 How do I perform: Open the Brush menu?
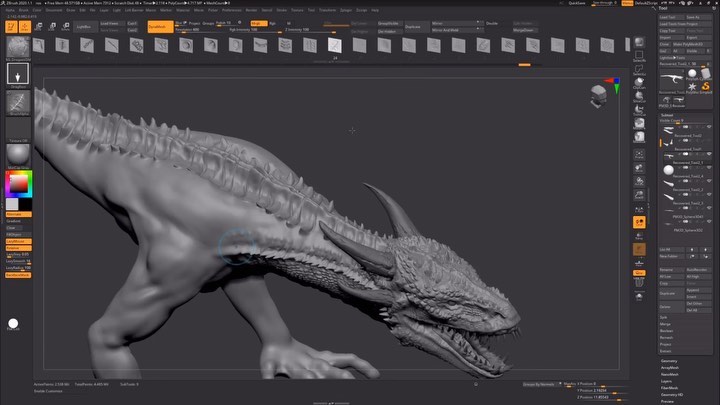tap(23, 10)
